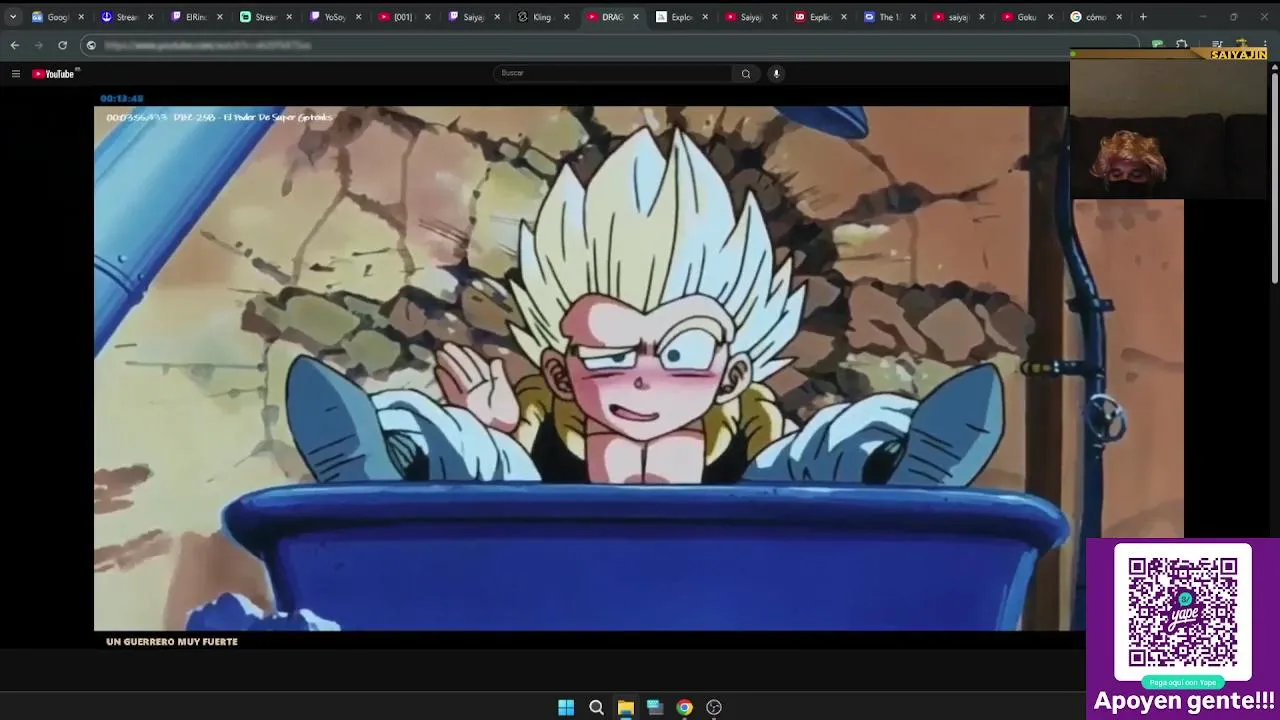Screen dimensions: 1280x720
Task: Expand the tab search dropdown arrow
Action: pos(12,17)
